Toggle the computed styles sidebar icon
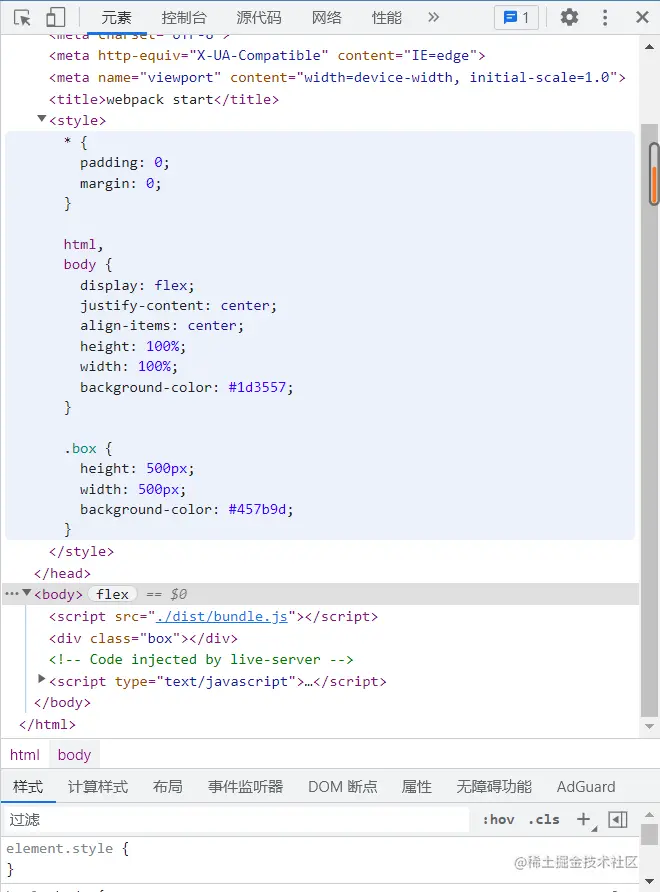This screenshot has height=892, width=660. click(618, 819)
